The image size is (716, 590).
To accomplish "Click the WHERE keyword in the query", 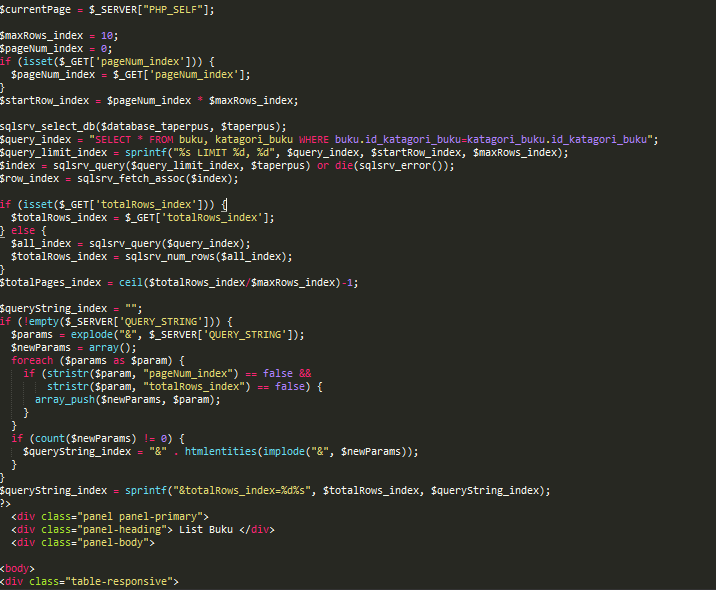I will point(314,139).
